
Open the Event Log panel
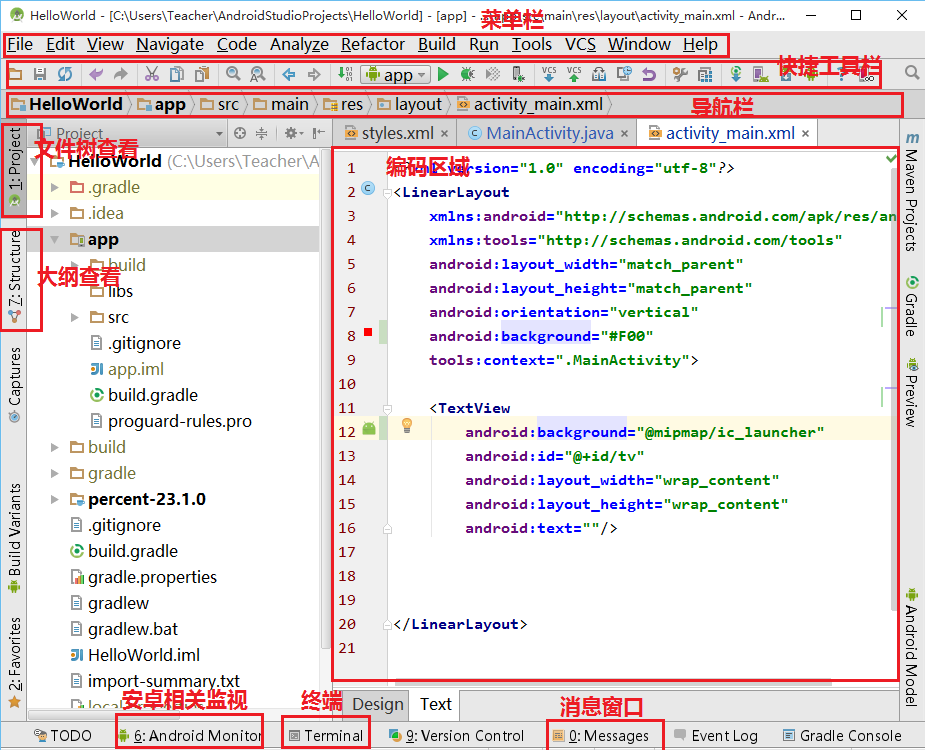coord(716,736)
